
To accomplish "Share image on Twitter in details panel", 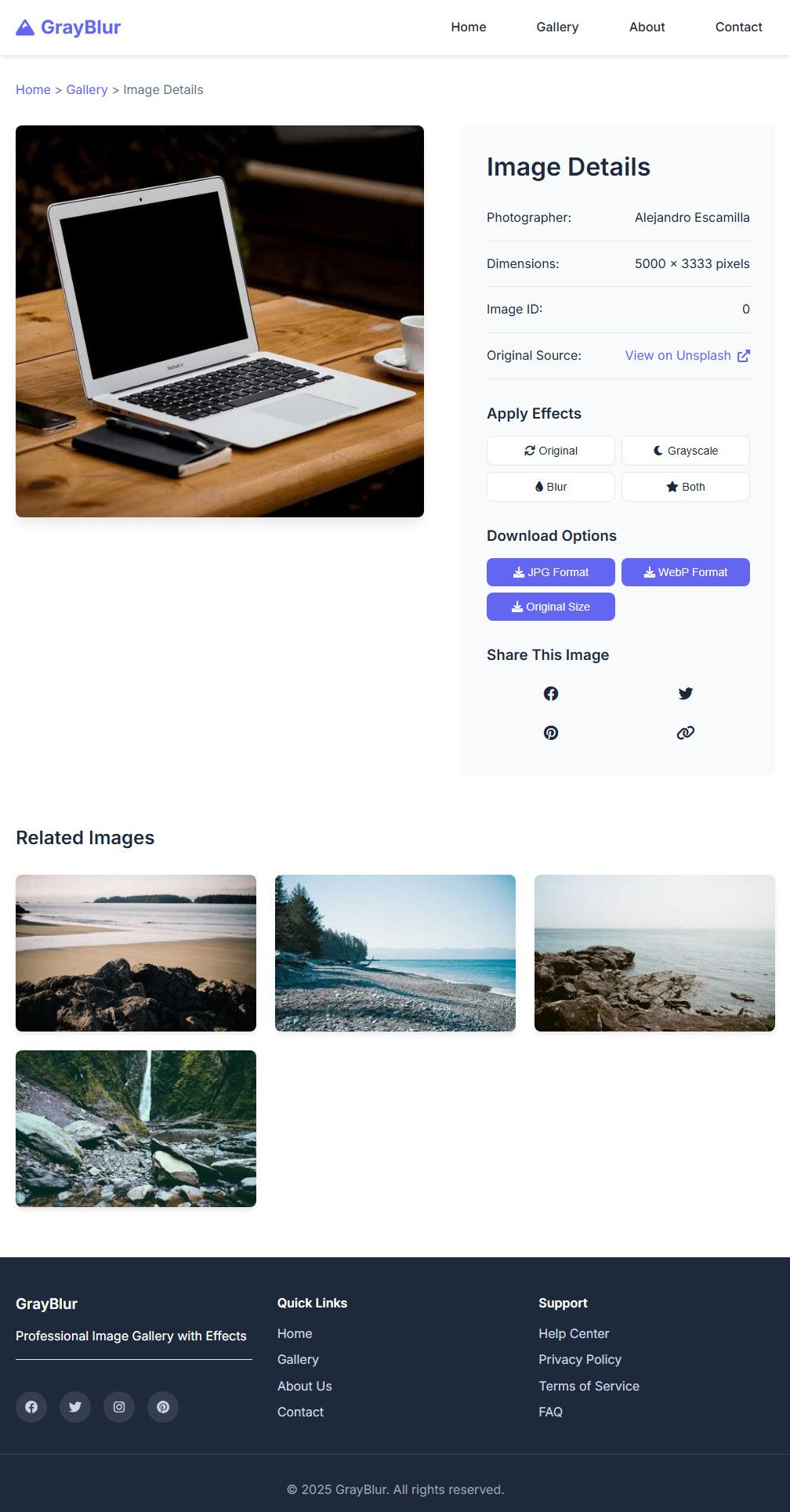I will click(686, 694).
